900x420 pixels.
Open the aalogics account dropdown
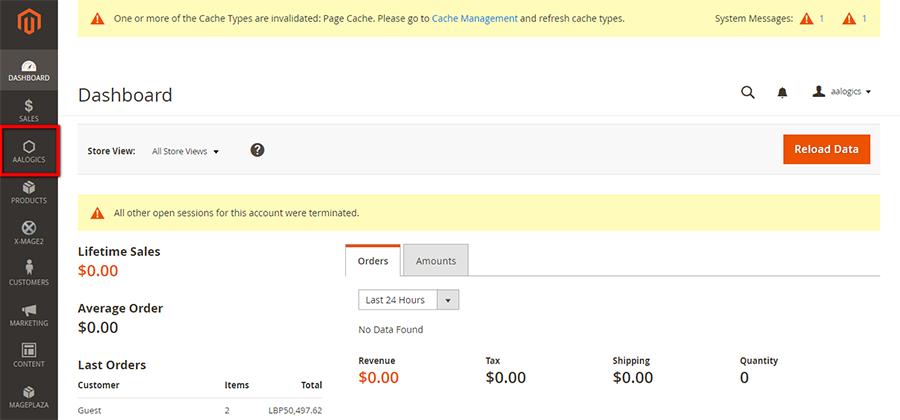tap(842, 92)
